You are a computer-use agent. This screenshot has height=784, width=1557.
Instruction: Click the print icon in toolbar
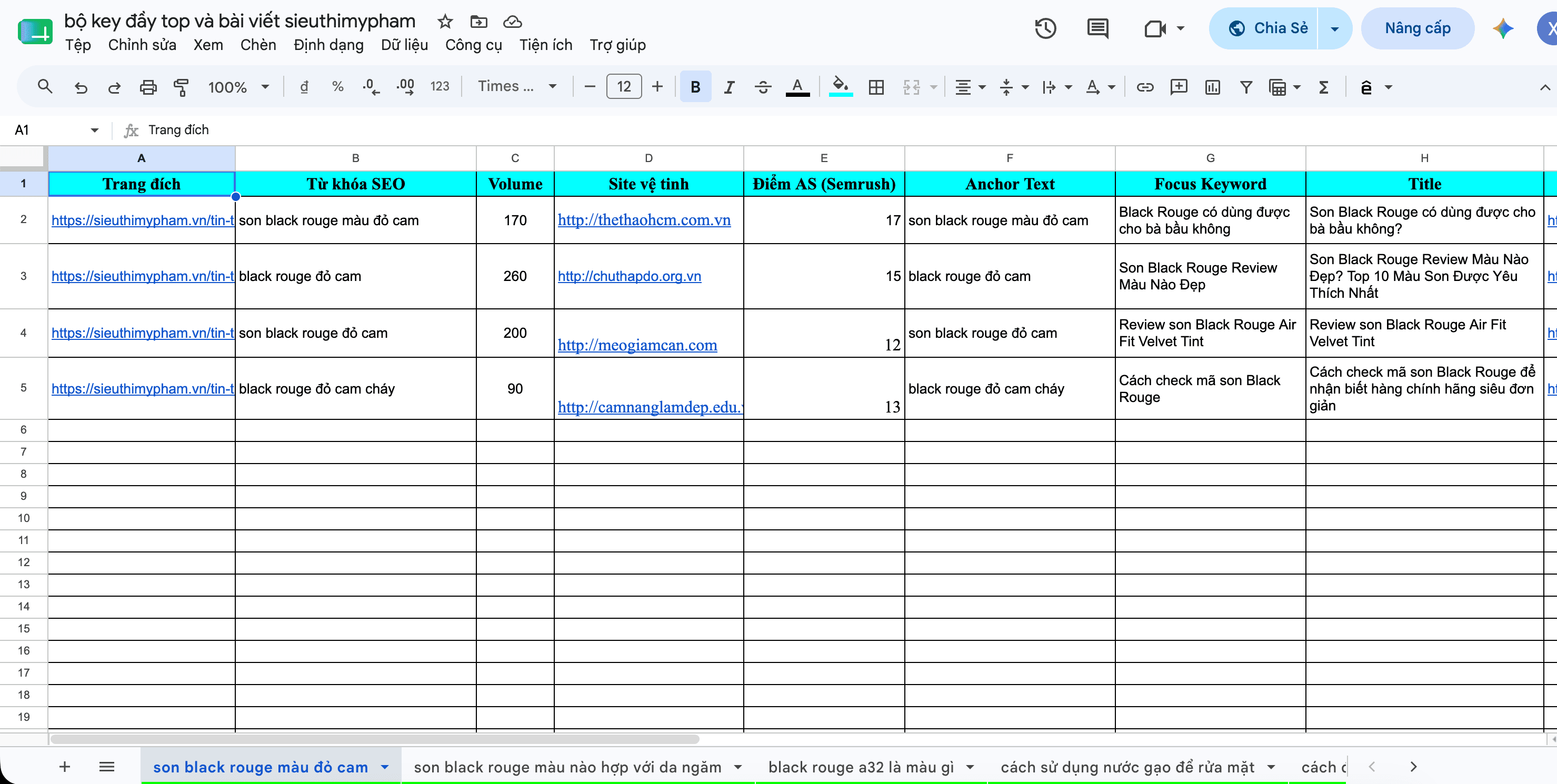click(148, 87)
